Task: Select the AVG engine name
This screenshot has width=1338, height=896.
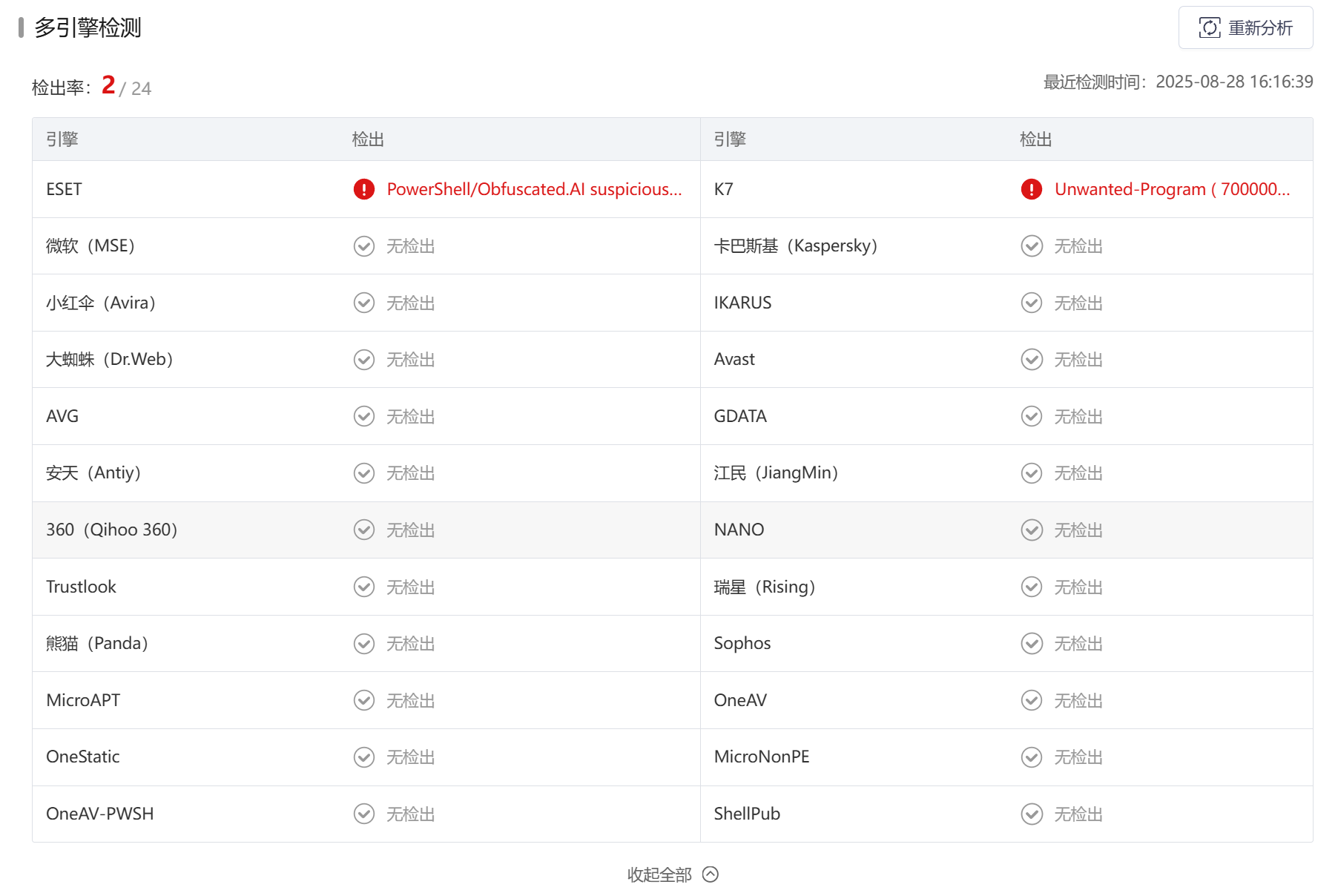Action: [62, 416]
